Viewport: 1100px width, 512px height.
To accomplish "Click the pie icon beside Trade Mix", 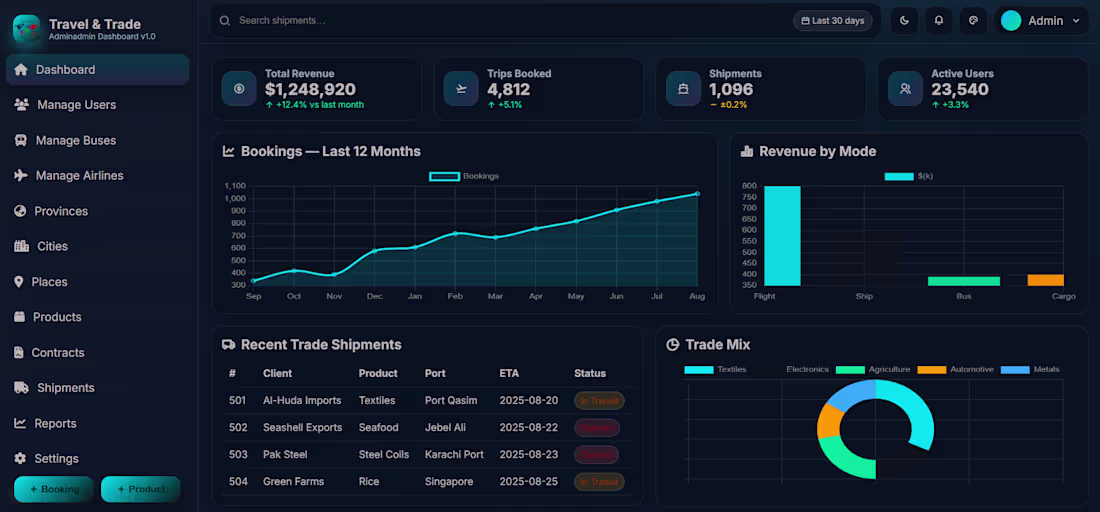I will (x=672, y=345).
